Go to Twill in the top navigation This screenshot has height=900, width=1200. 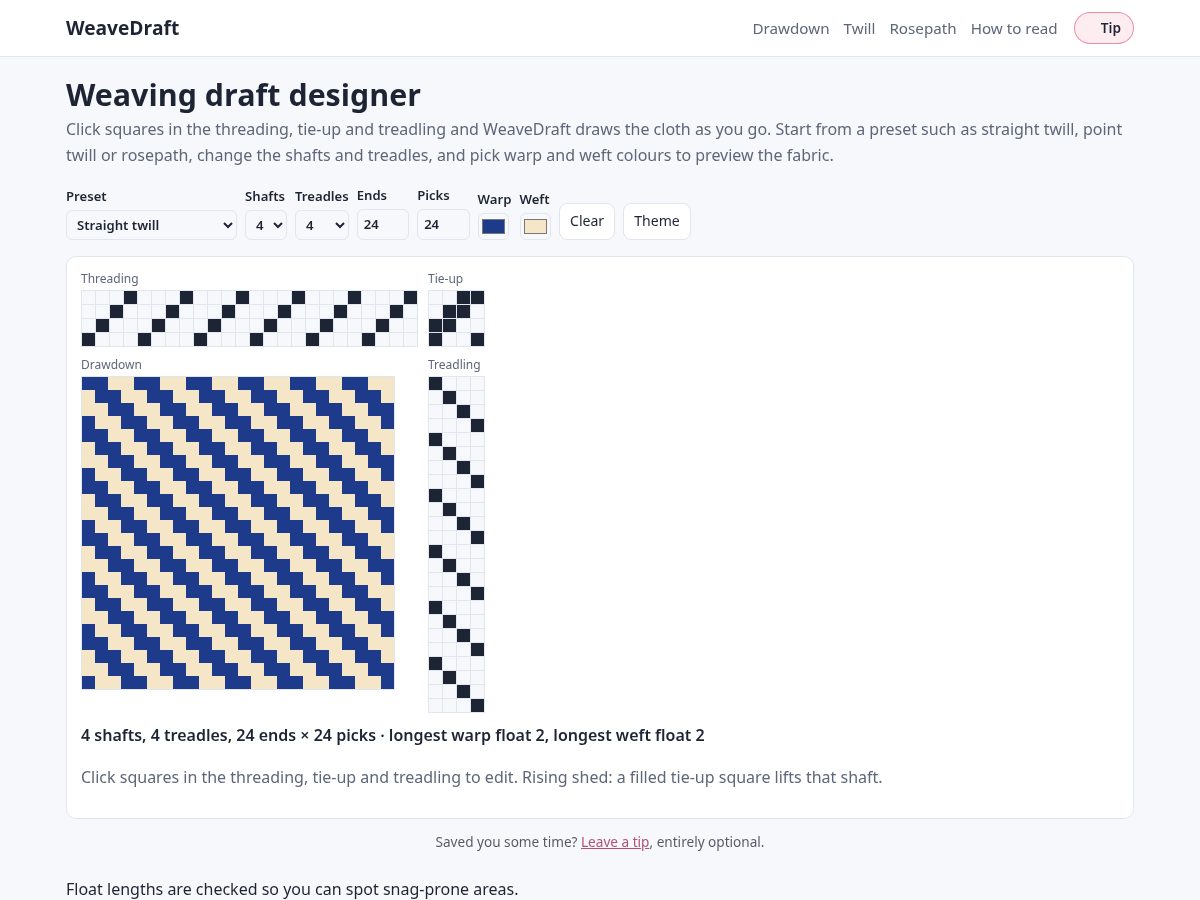(x=859, y=29)
